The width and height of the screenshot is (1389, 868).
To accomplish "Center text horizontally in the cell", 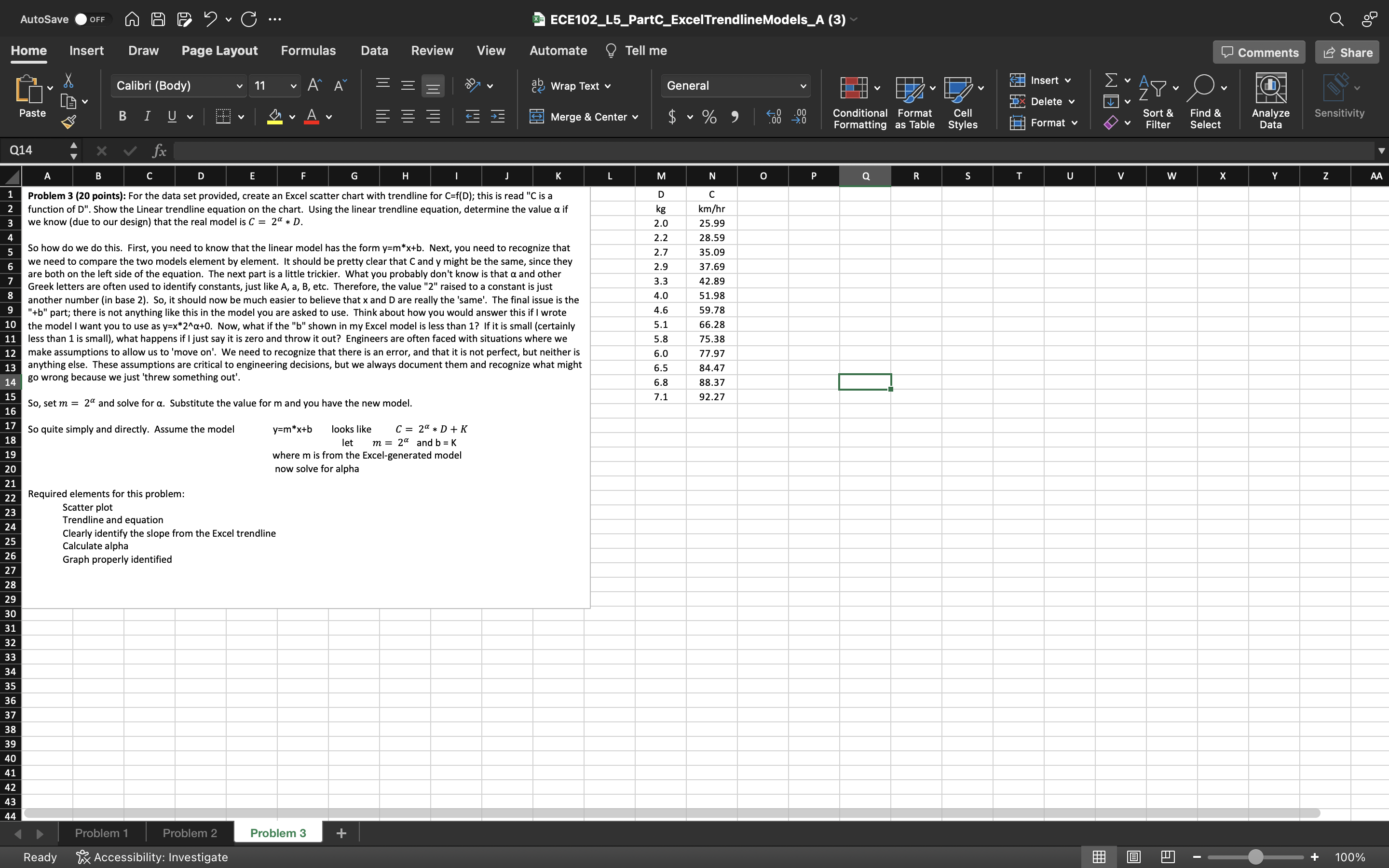I will (408, 117).
